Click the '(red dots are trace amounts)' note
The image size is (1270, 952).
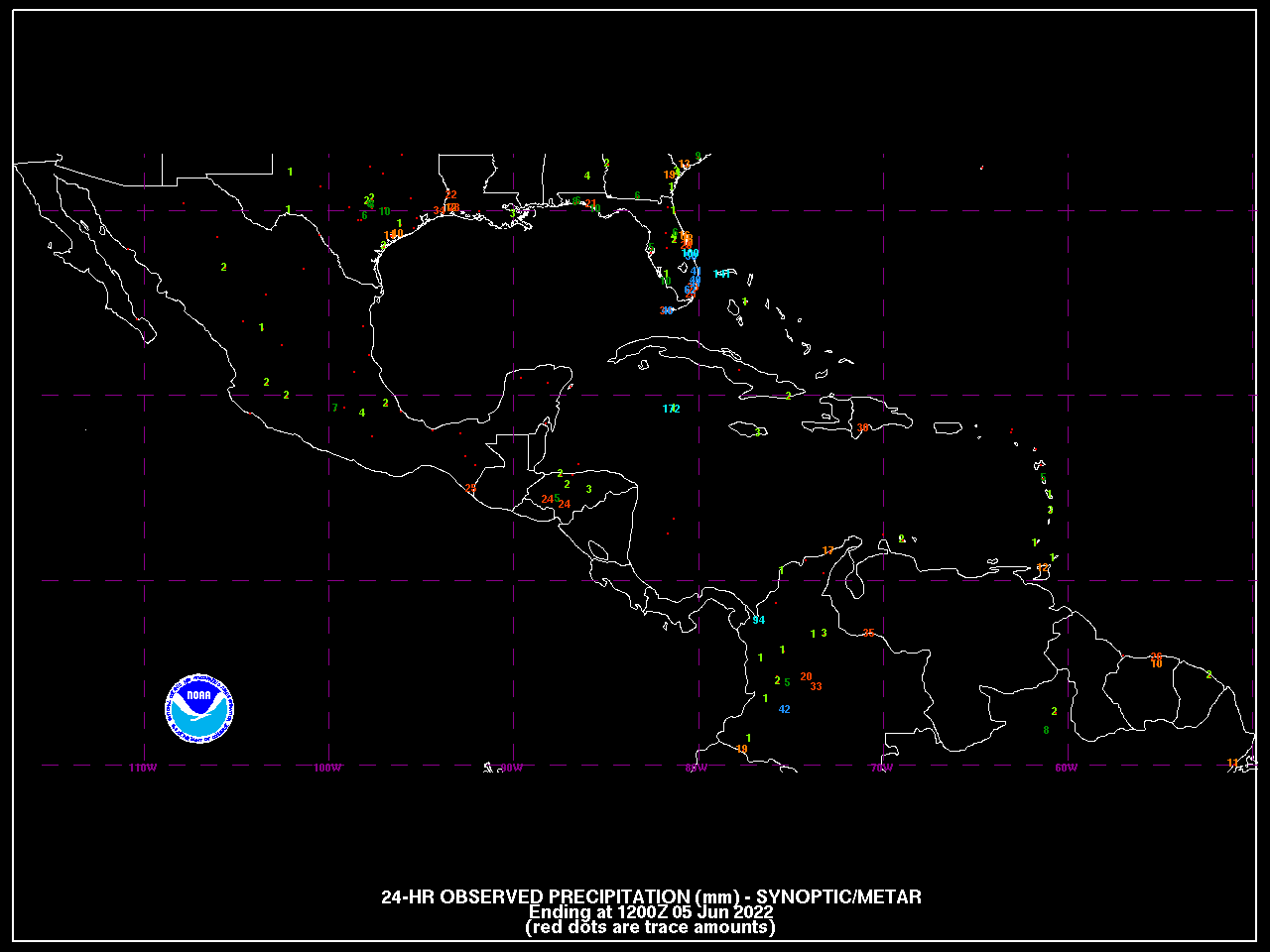point(650,927)
